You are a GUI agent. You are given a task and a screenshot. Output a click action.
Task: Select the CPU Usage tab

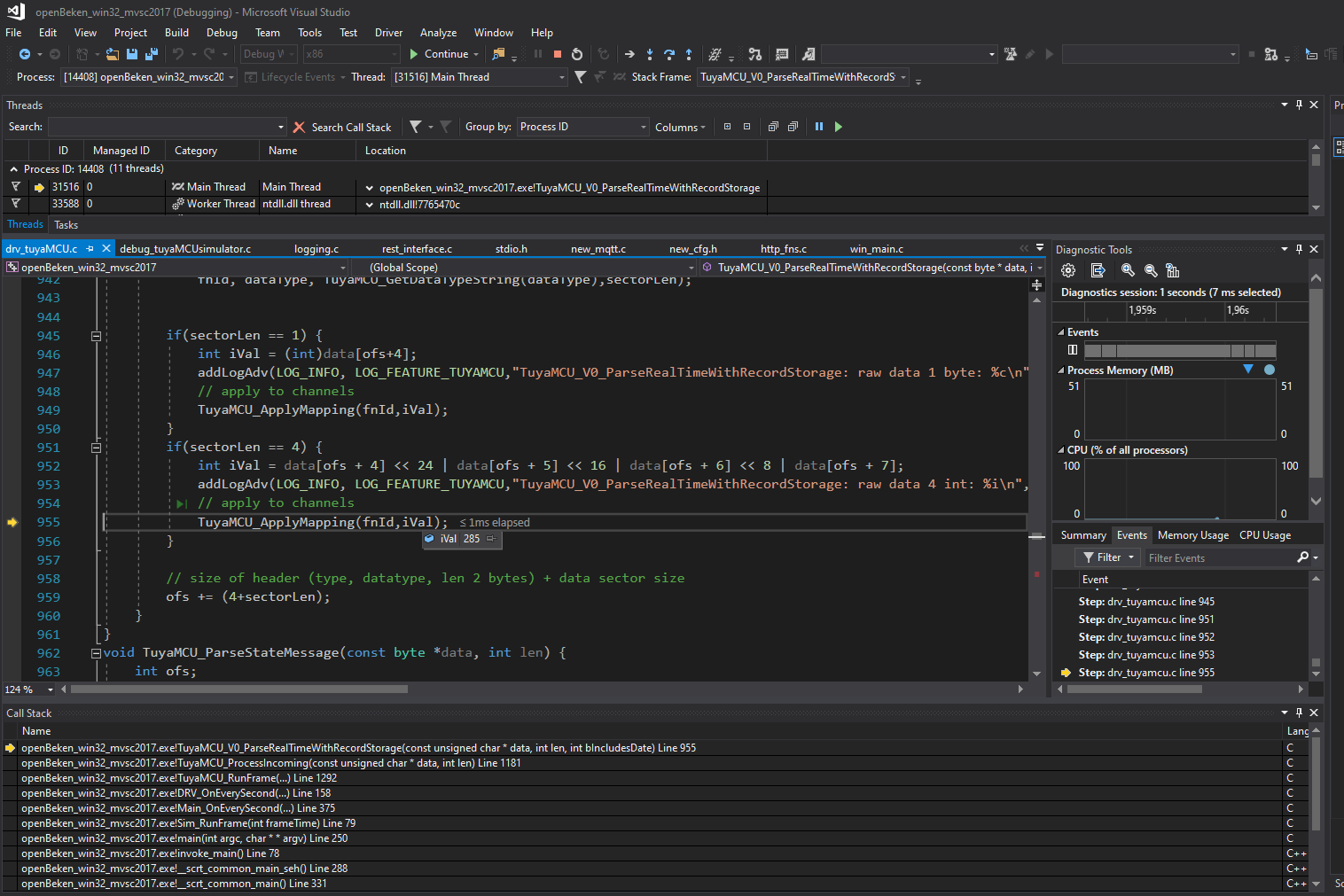[1265, 535]
